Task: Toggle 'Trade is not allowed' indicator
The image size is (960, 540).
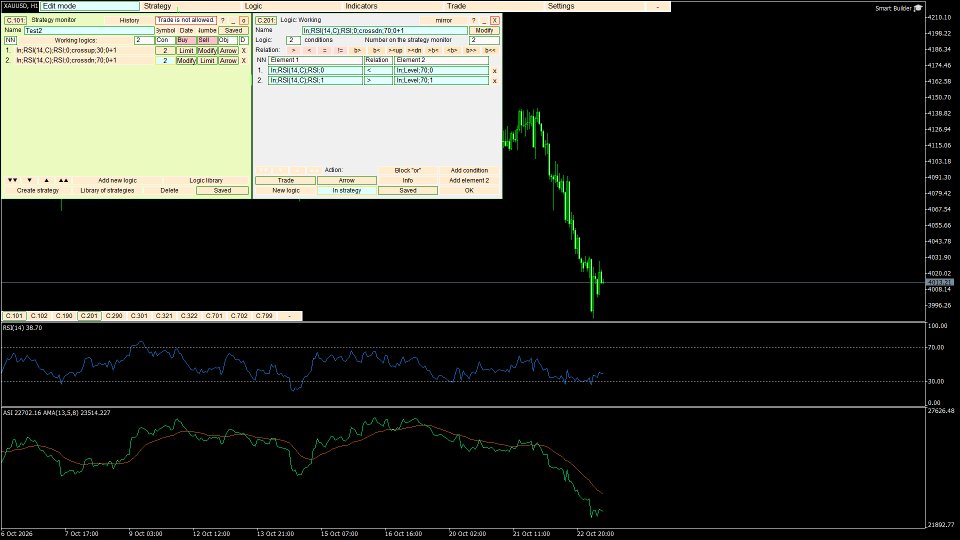Action: pos(186,20)
